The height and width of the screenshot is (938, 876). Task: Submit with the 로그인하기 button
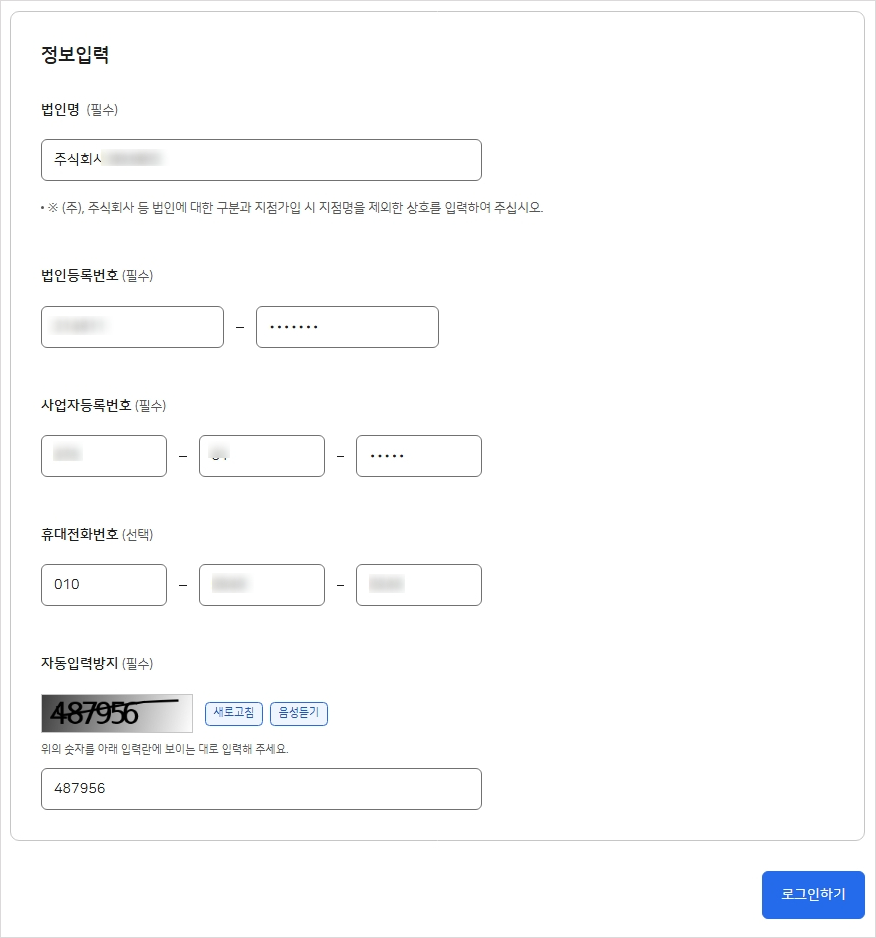coord(813,894)
